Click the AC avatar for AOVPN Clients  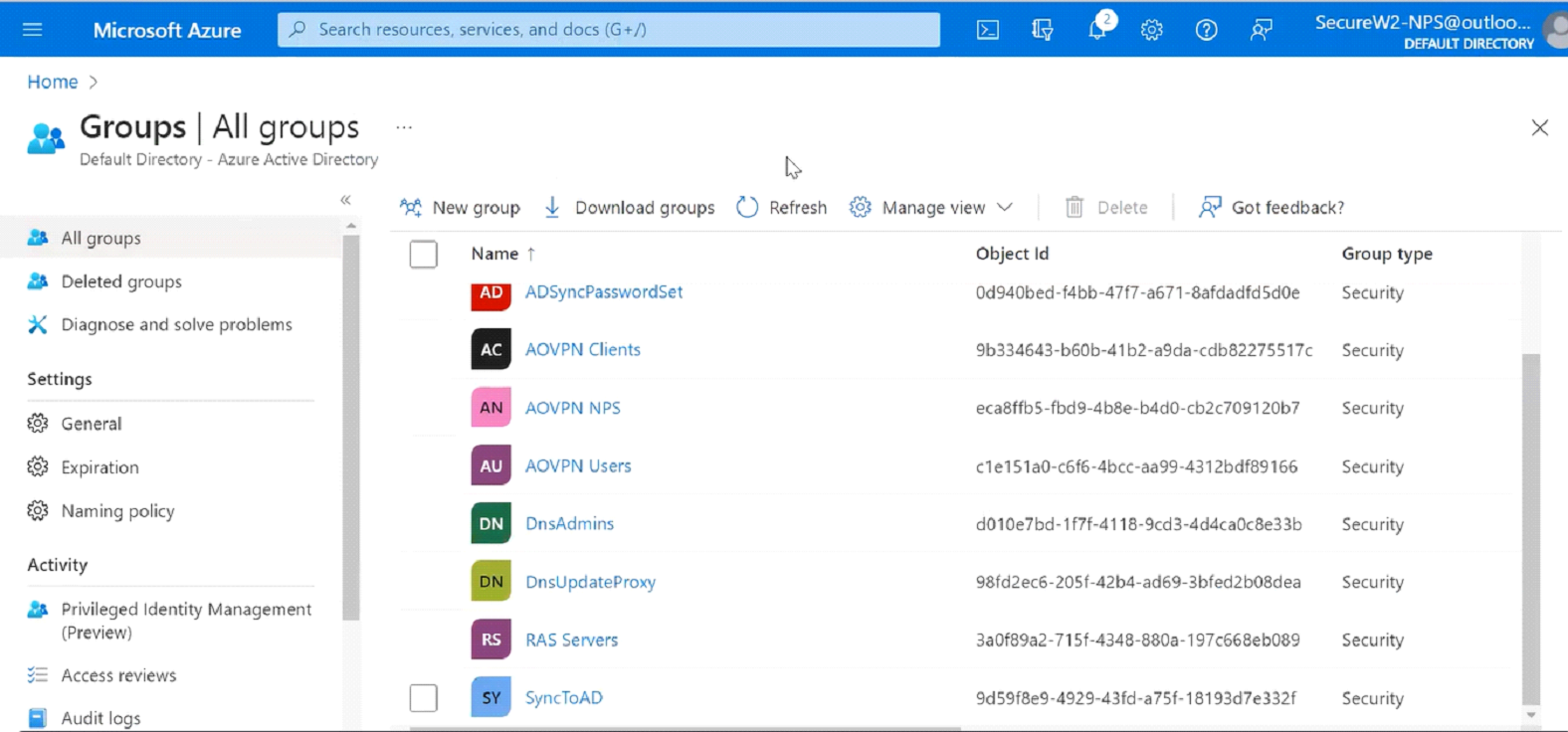(490, 349)
